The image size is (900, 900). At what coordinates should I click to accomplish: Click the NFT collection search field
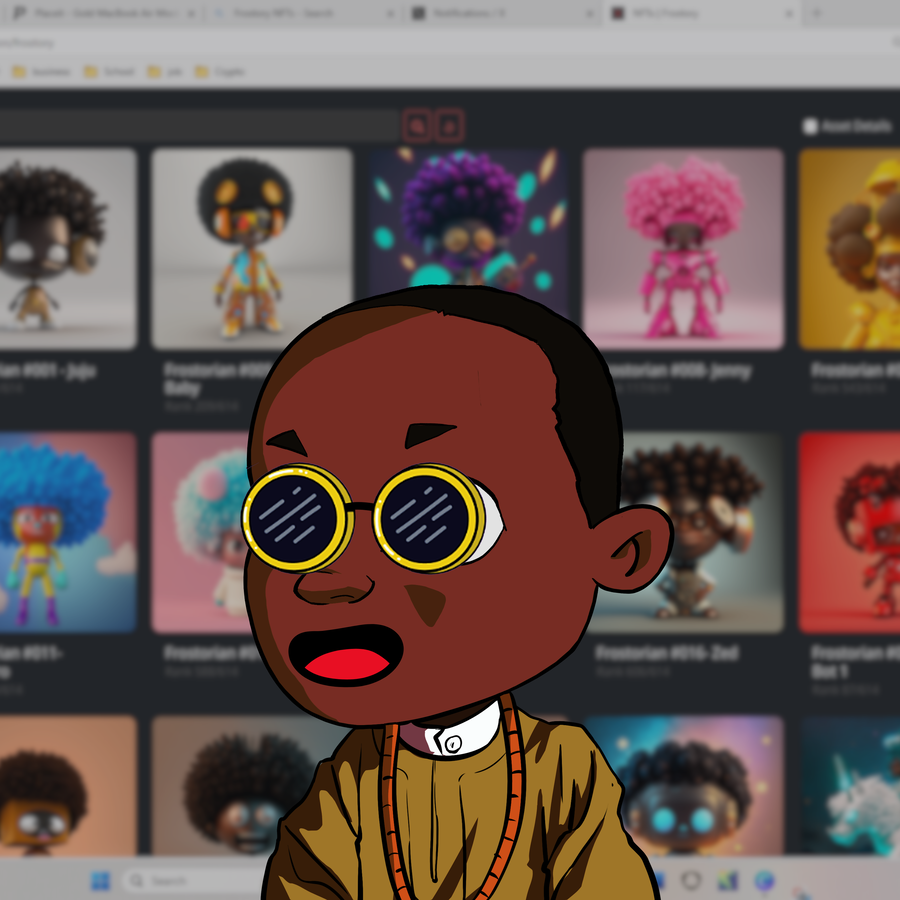[200, 125]
